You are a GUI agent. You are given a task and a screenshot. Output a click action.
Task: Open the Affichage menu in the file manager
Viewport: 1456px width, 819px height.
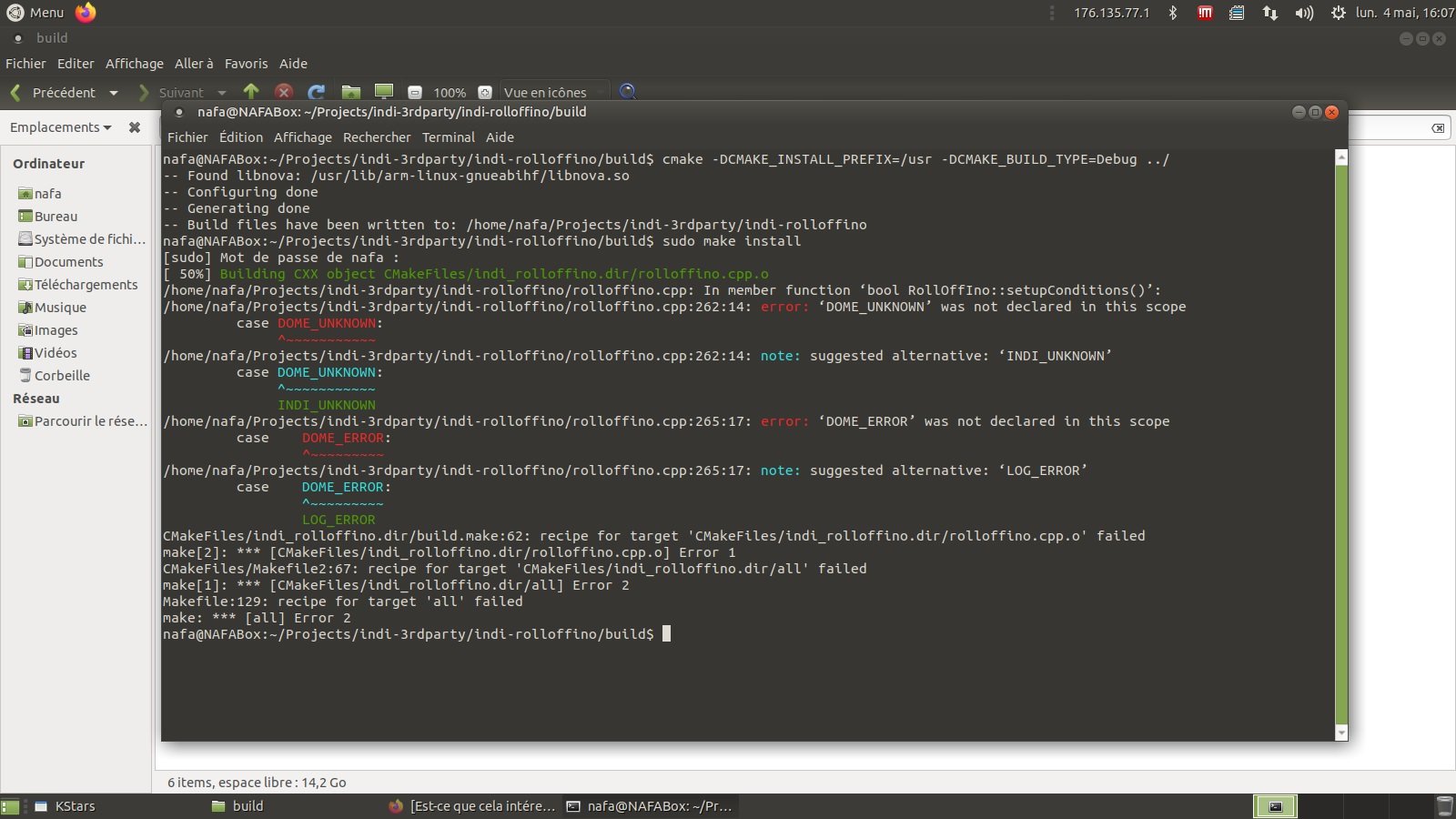coord(135,64)
